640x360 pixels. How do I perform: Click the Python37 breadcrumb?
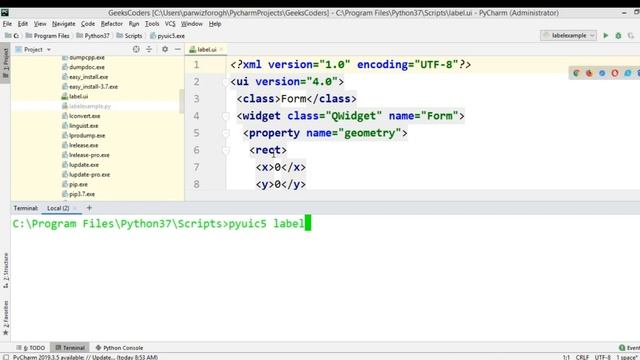coord(93,36)
